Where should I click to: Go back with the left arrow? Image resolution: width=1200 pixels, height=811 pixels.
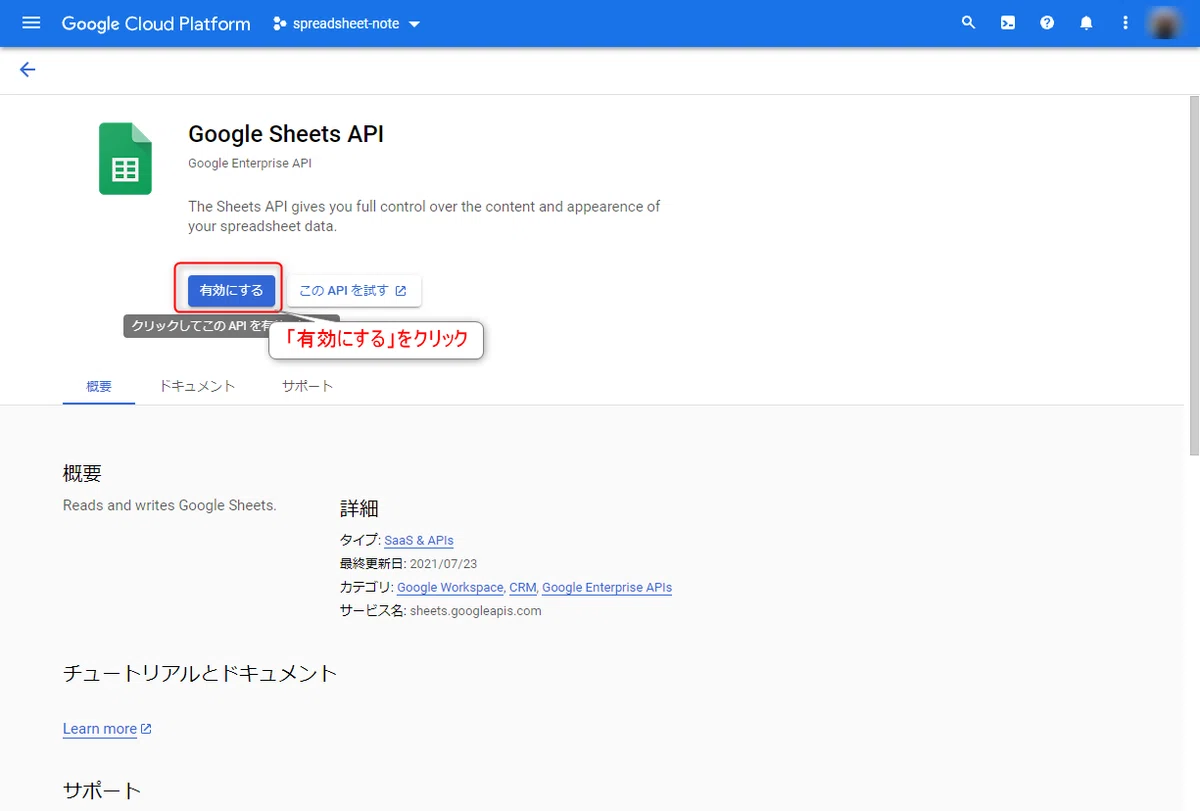coord(28,69)
